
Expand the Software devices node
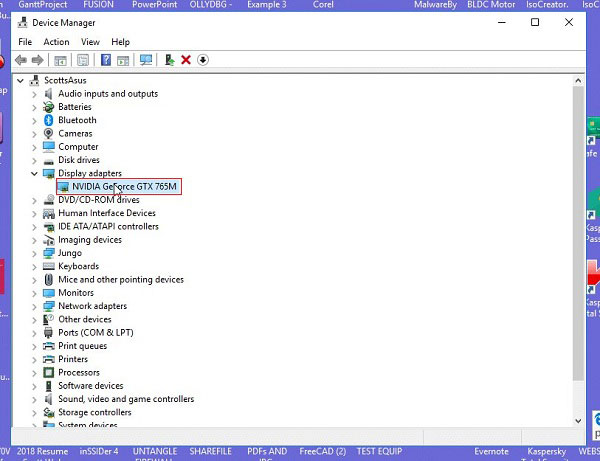pyautogui.click(x=34, y=386)
